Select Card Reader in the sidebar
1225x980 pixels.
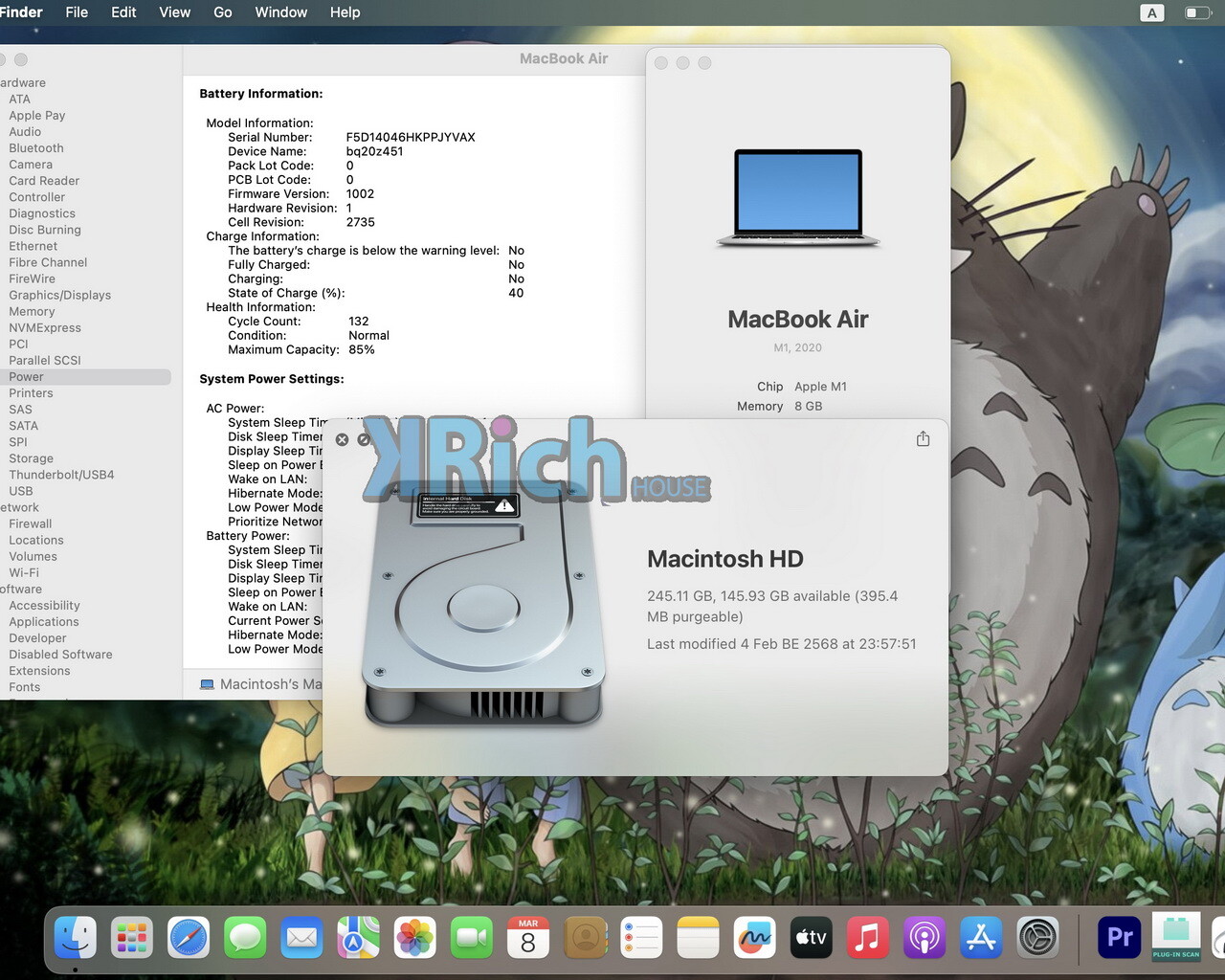point(44,181)
